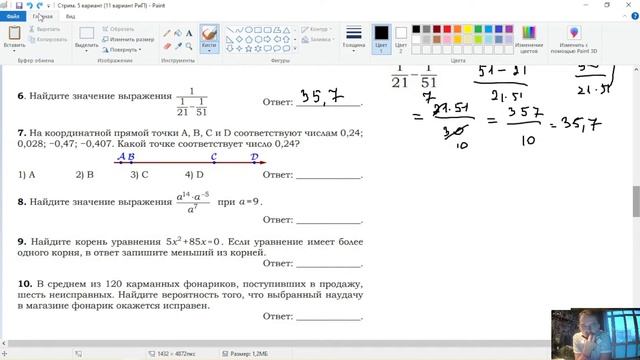Select the triangle shape in shapes gallery

(x=287, y=30)
